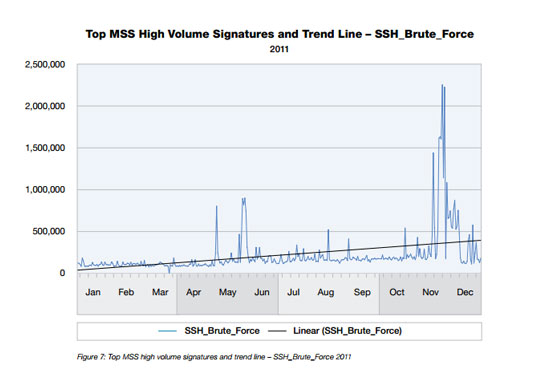Select the Sep month label

(362, 293)
